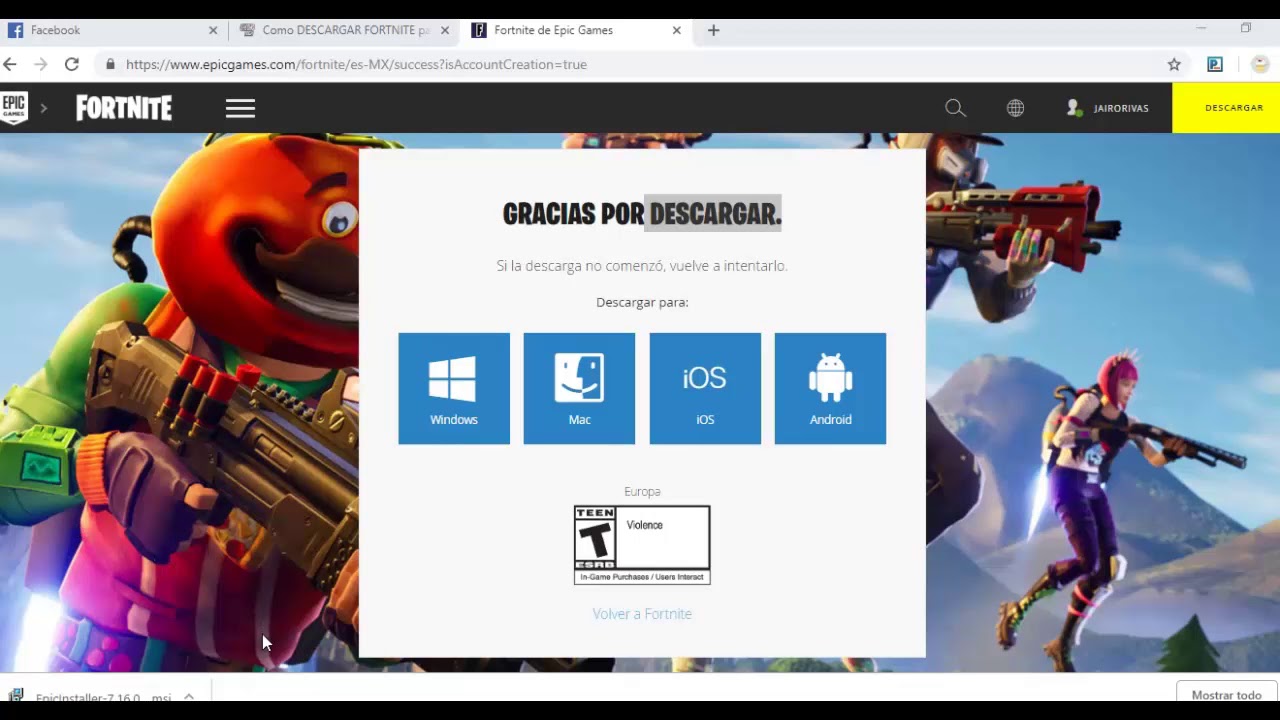1280x720 pixels.
Task: Download Fortnite for Android
Action: [830, 388]
